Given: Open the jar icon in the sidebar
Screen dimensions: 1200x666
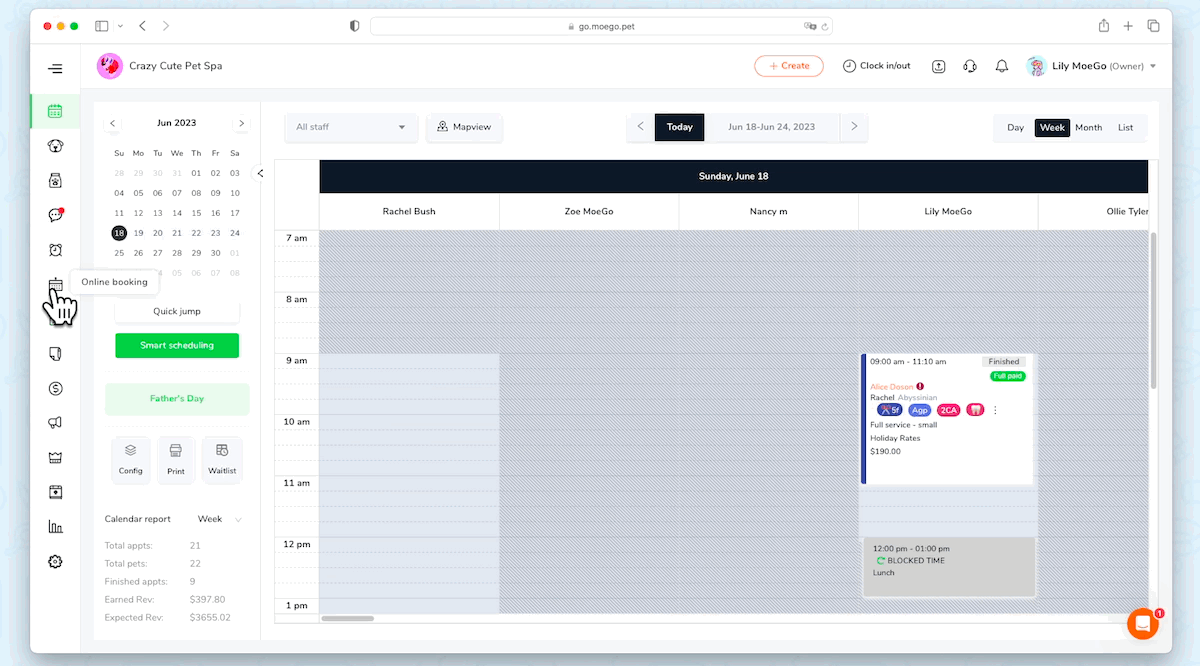Looking at the screenshot, I should click(55, 181).
